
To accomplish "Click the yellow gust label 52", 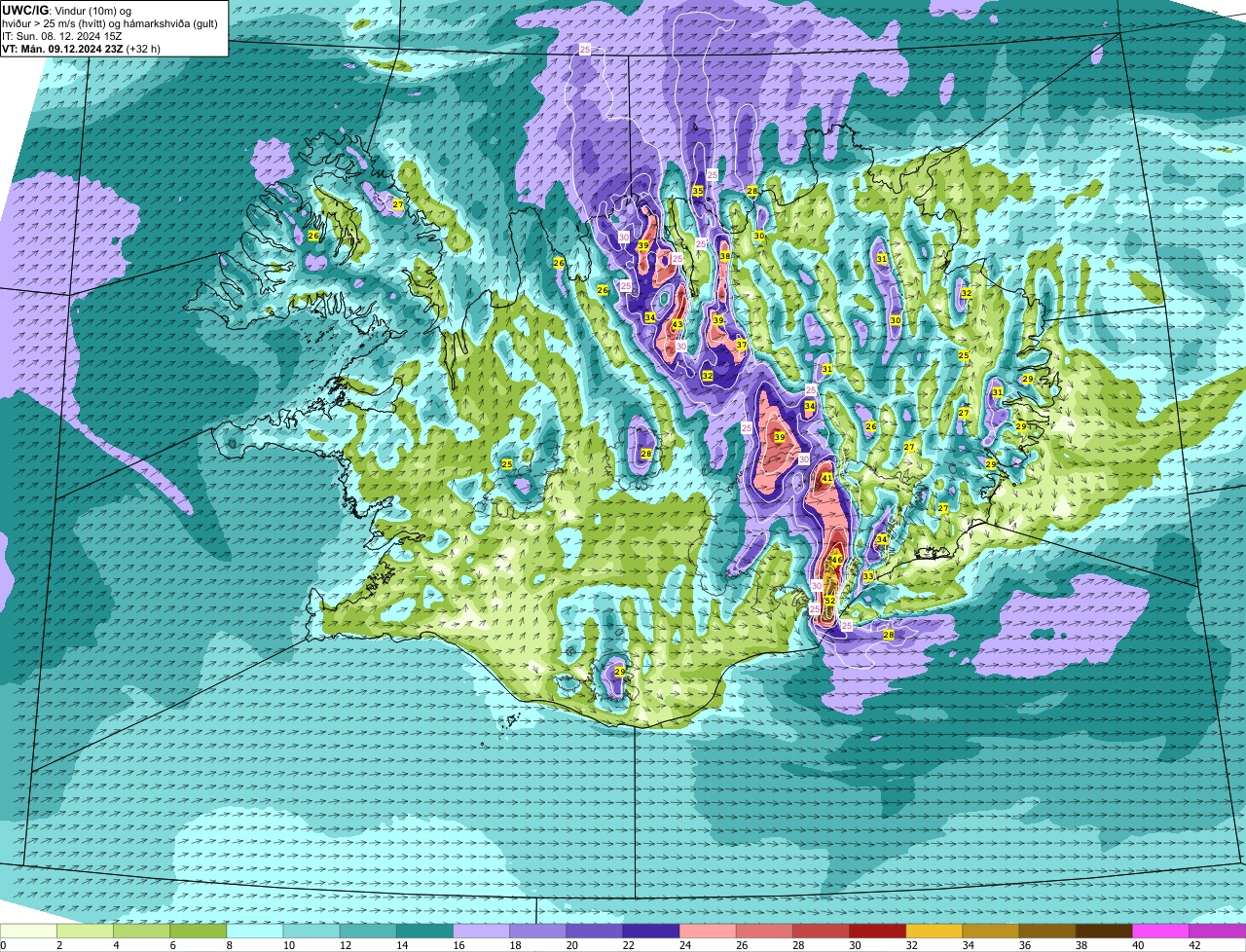I will coord(830,602).
